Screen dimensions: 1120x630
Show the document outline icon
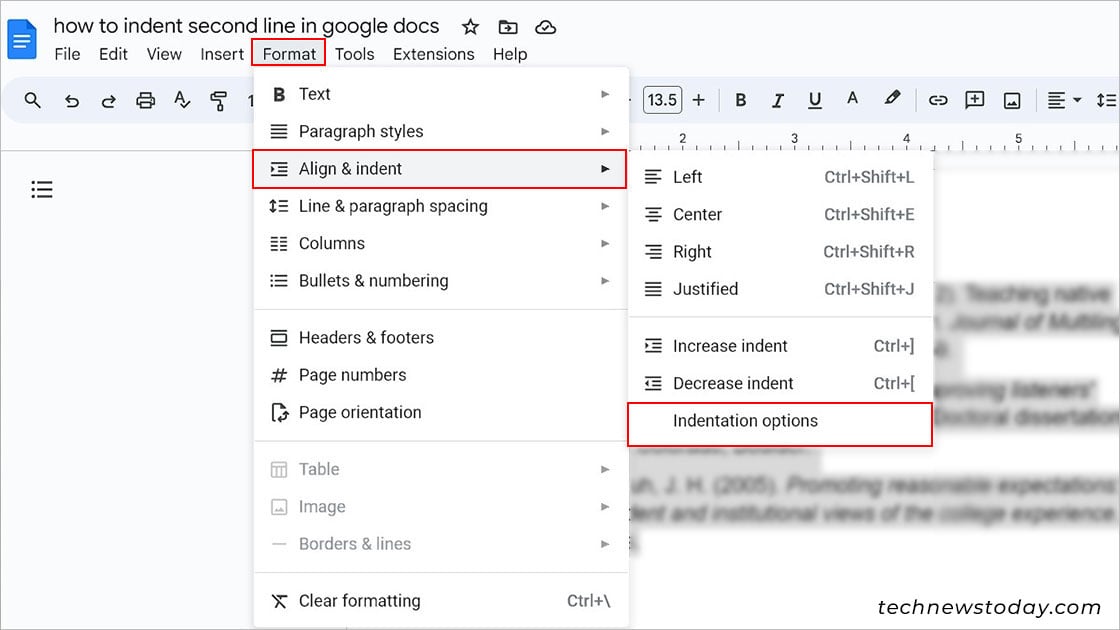pos(41,189)
